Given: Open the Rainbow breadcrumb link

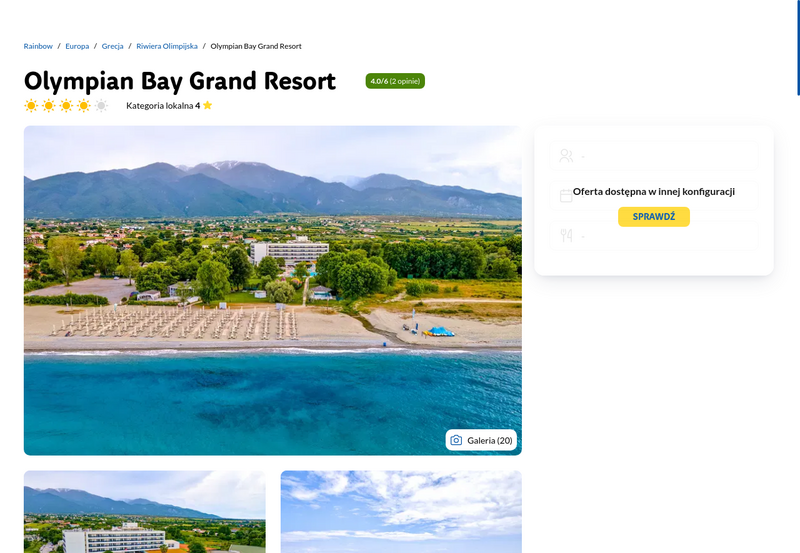Looking at the screenshot, I should coord(38,46).
